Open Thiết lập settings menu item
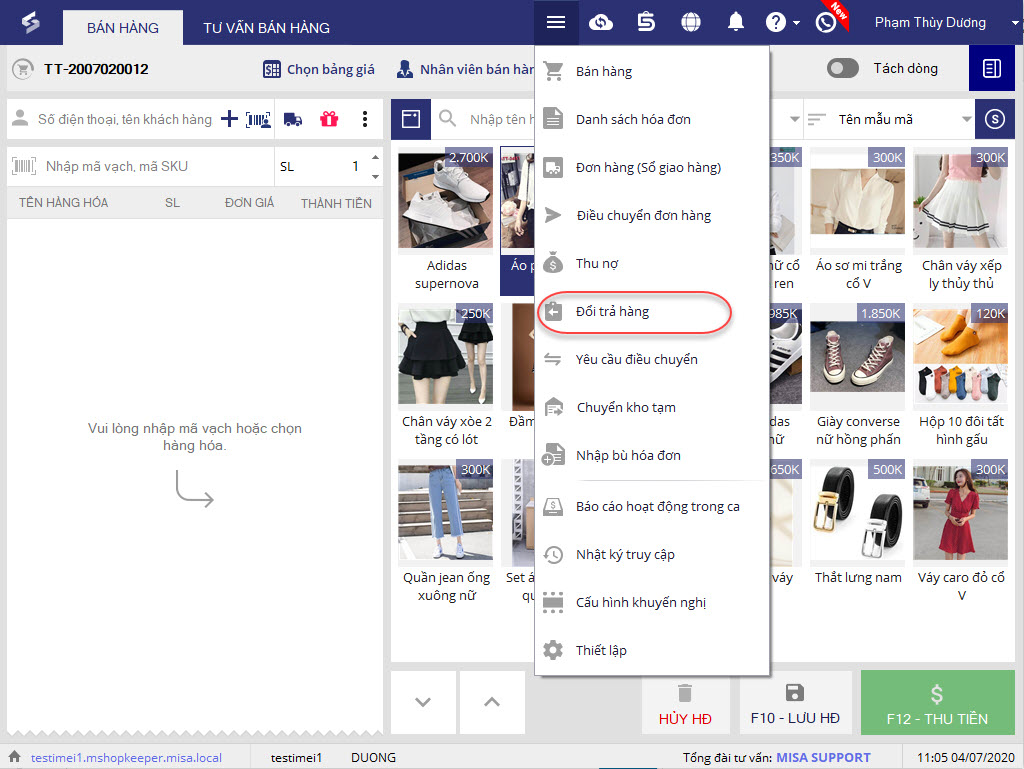 point(652,650)
